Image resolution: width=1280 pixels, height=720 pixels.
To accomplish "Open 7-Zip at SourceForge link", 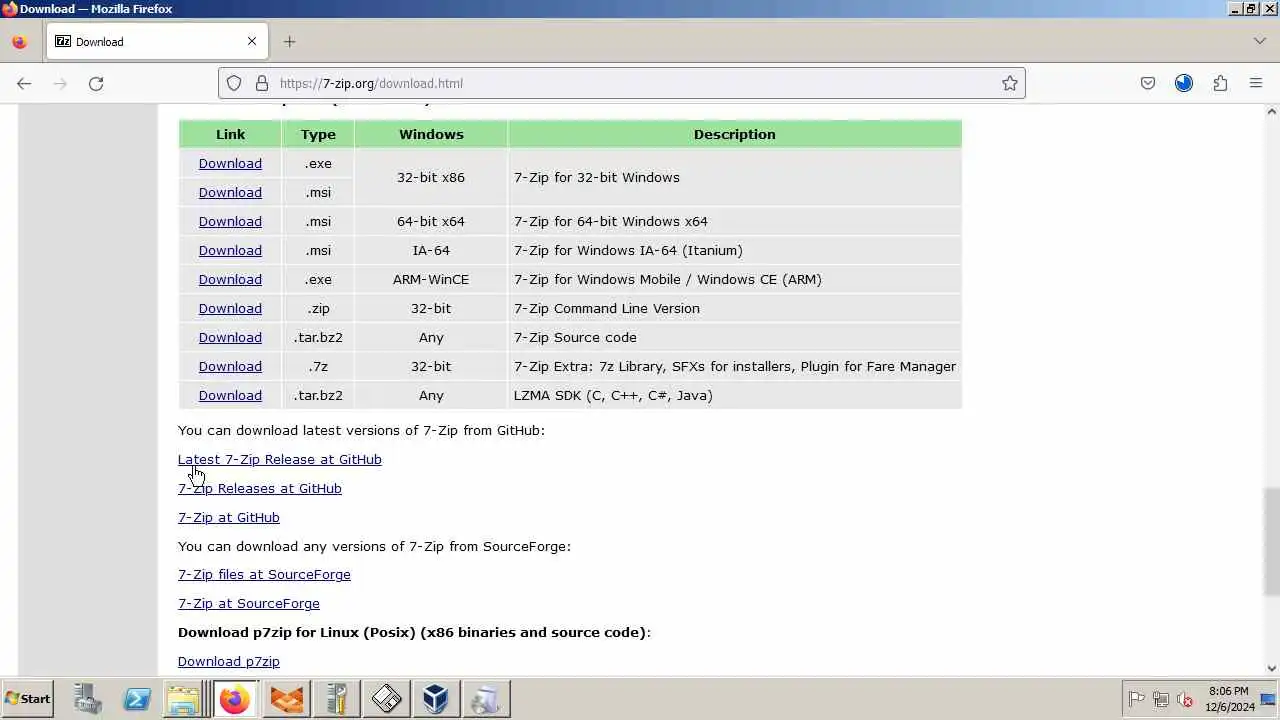I will (249, 604).
